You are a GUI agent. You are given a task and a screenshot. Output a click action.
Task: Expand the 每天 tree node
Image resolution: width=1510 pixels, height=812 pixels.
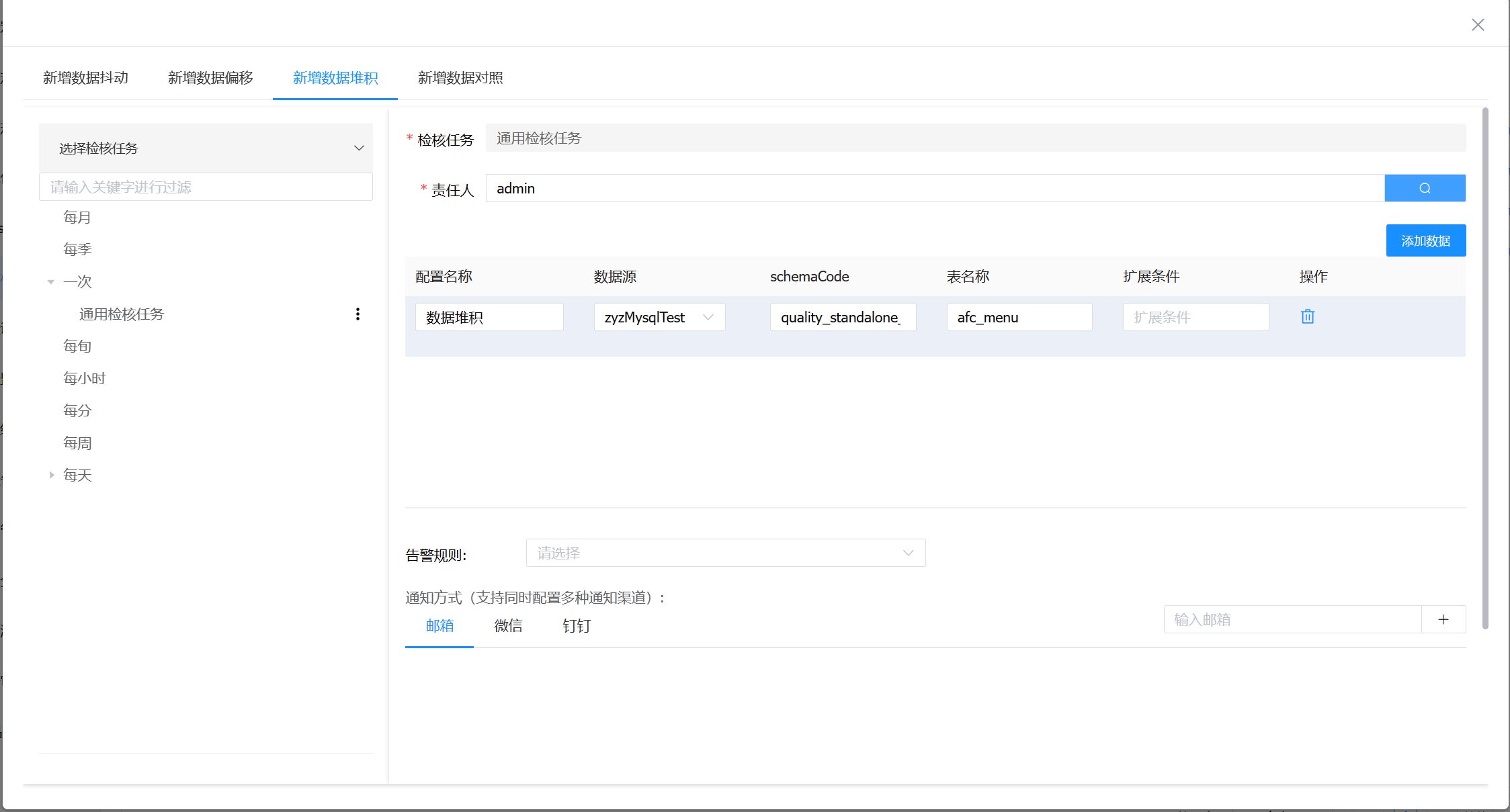coord(51,475)
